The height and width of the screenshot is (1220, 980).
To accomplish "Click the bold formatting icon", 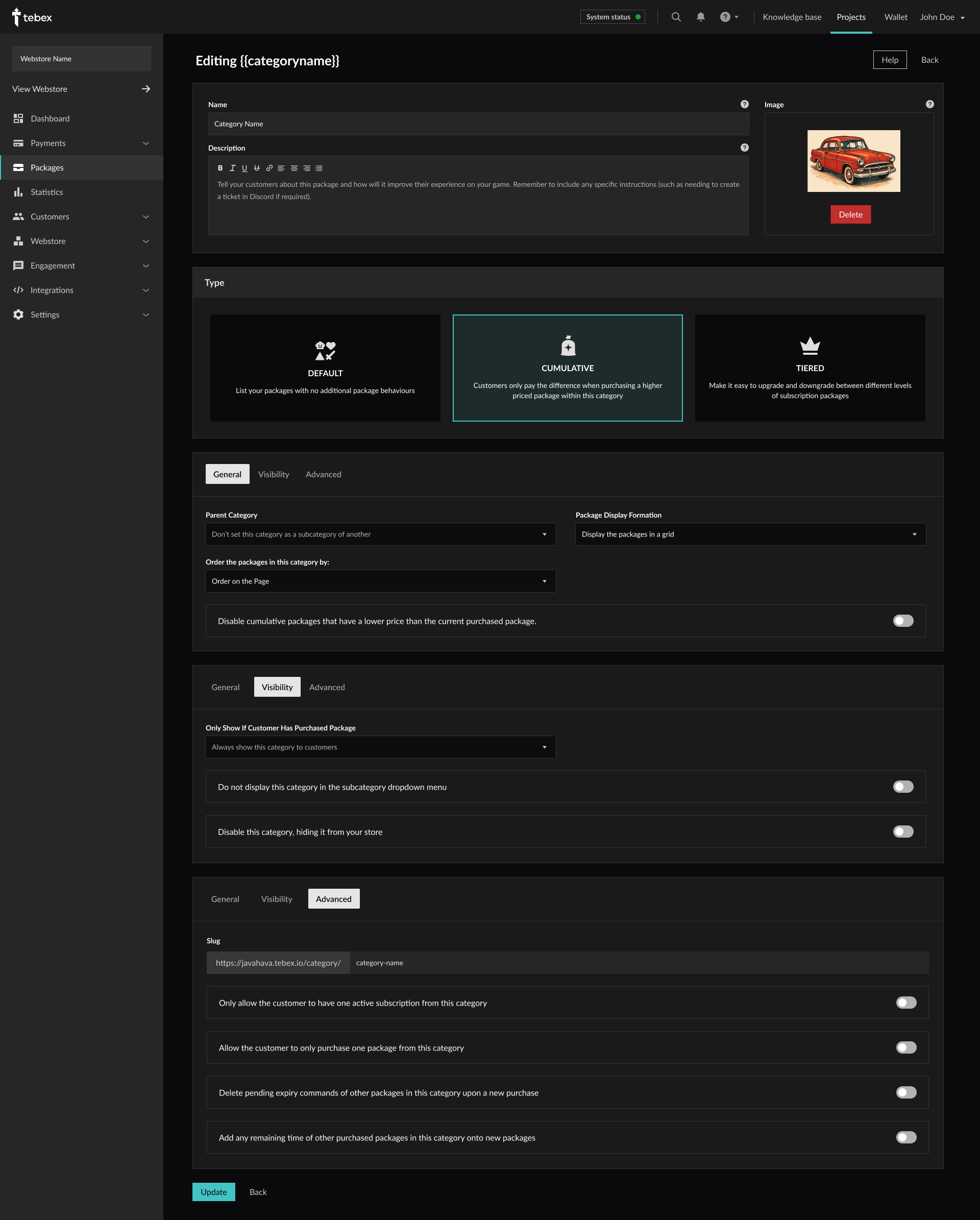I will [x=220, y=168].
